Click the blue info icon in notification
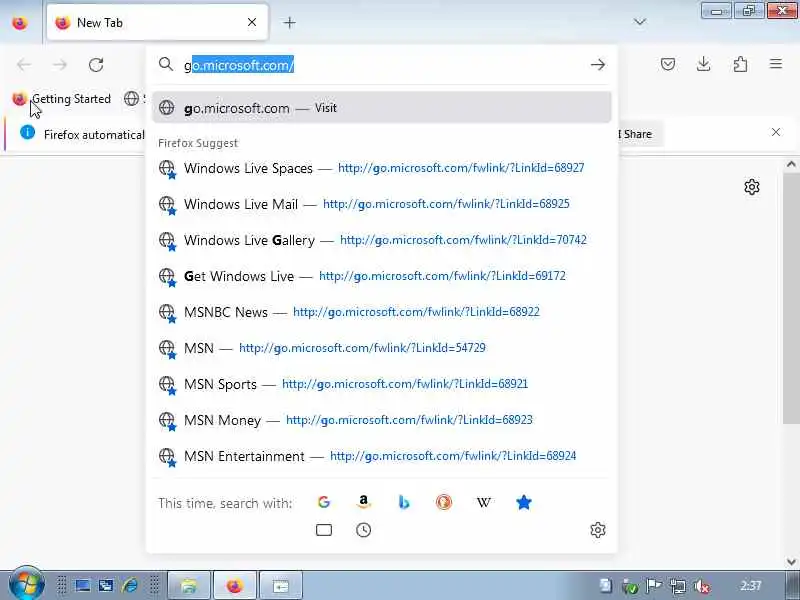 coord(28,133)
